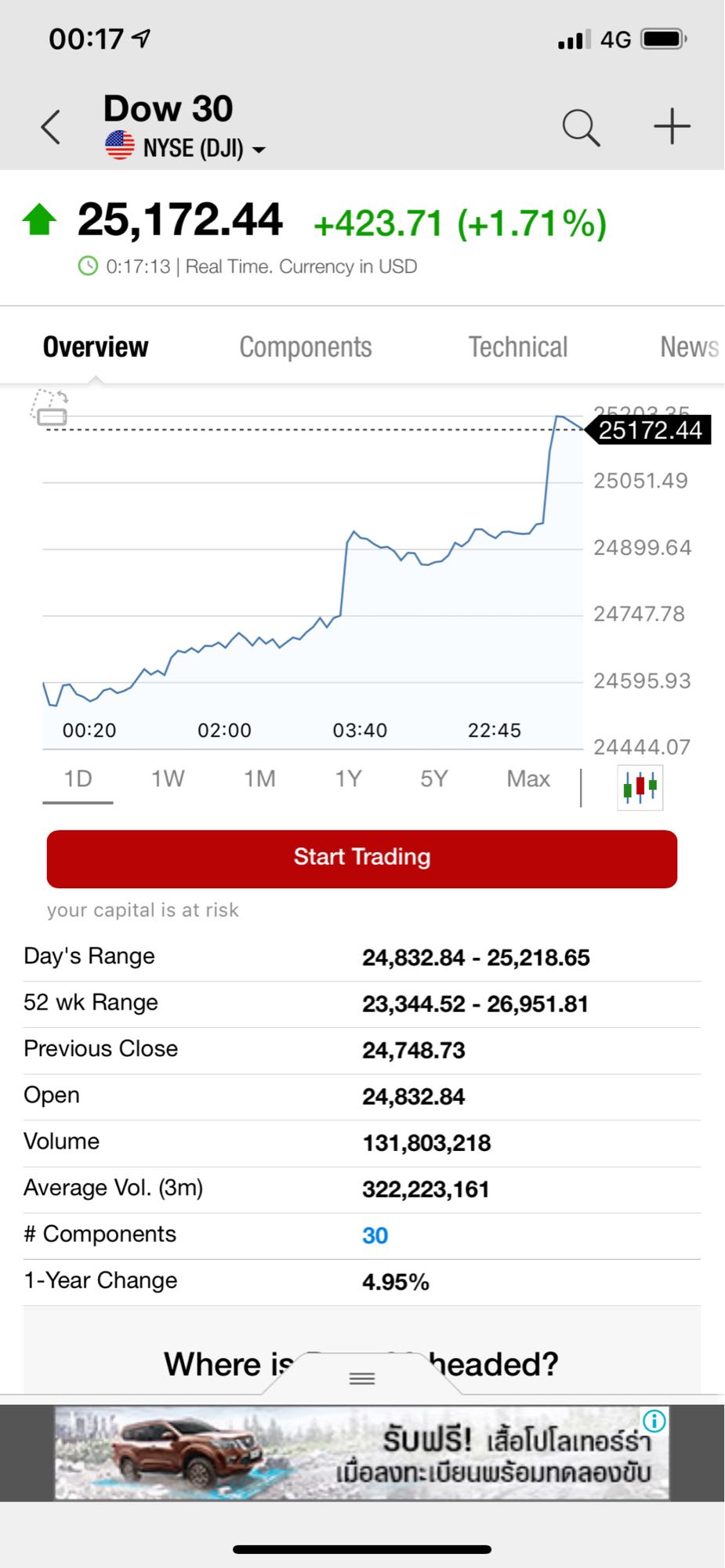Select the Max chart range
725x1568 pixels.
click(x=527, y=779)
